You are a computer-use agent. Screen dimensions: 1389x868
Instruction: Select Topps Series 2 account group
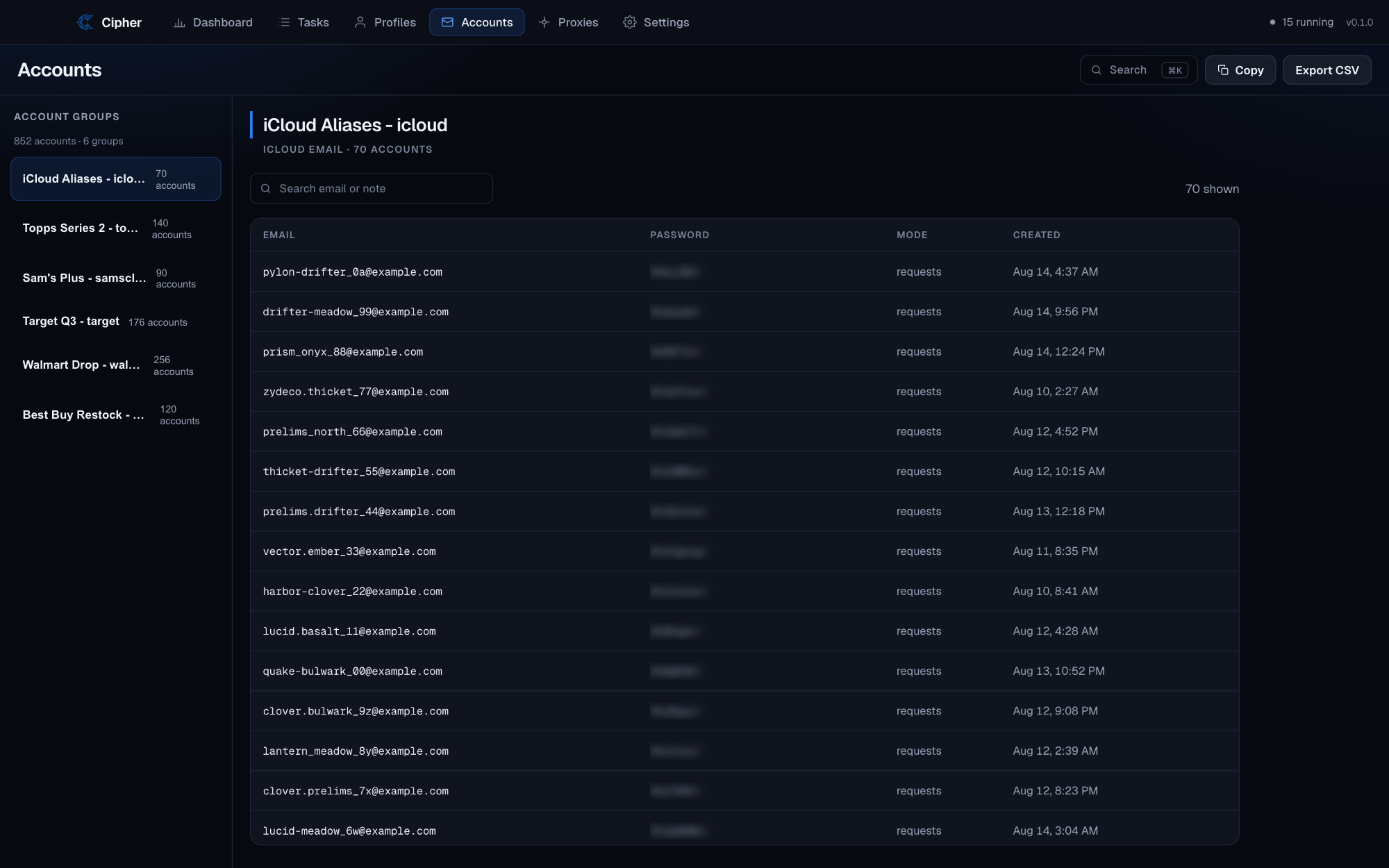(116, 228)
